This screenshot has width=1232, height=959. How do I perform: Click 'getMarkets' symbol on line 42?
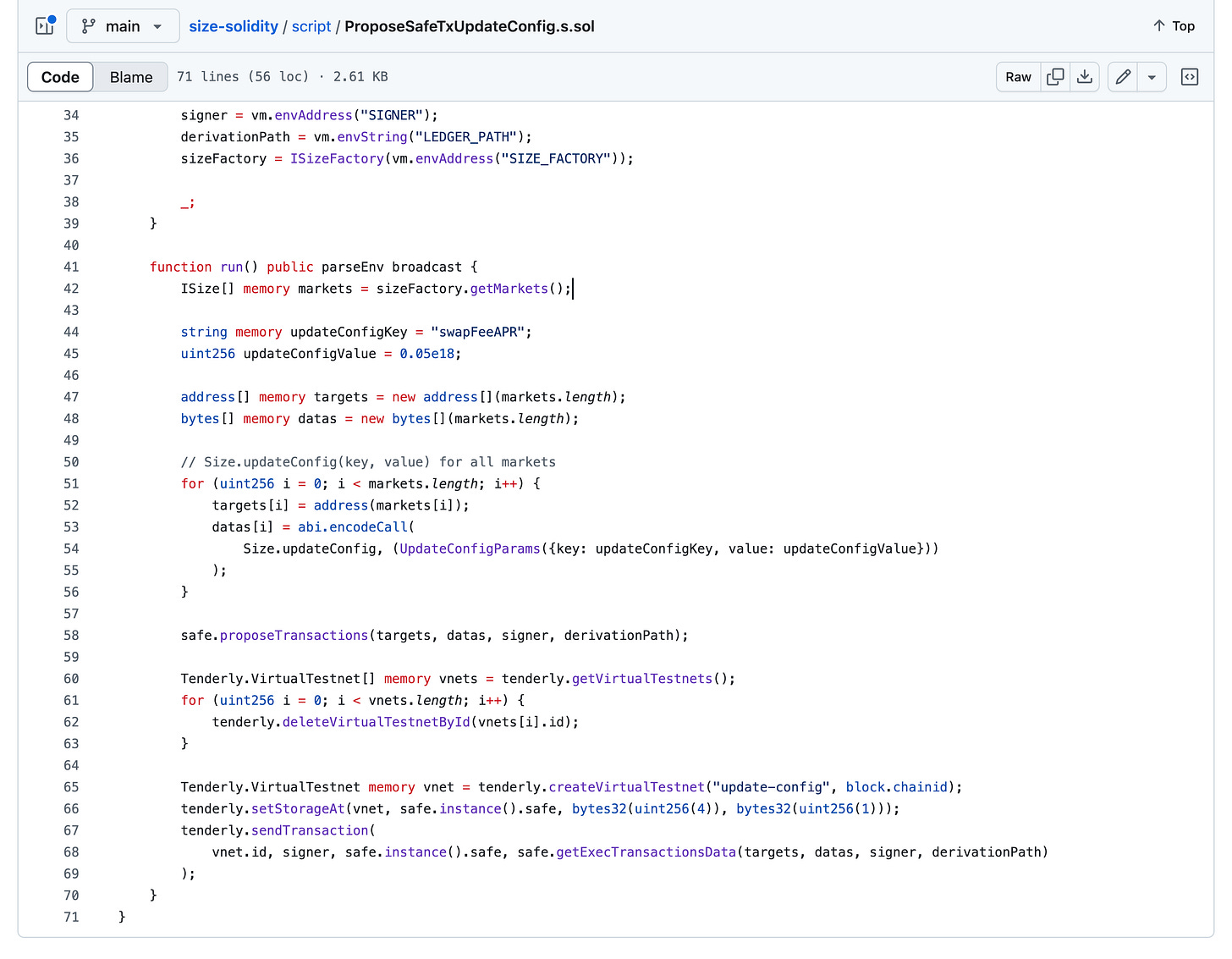tap(509, 289)
